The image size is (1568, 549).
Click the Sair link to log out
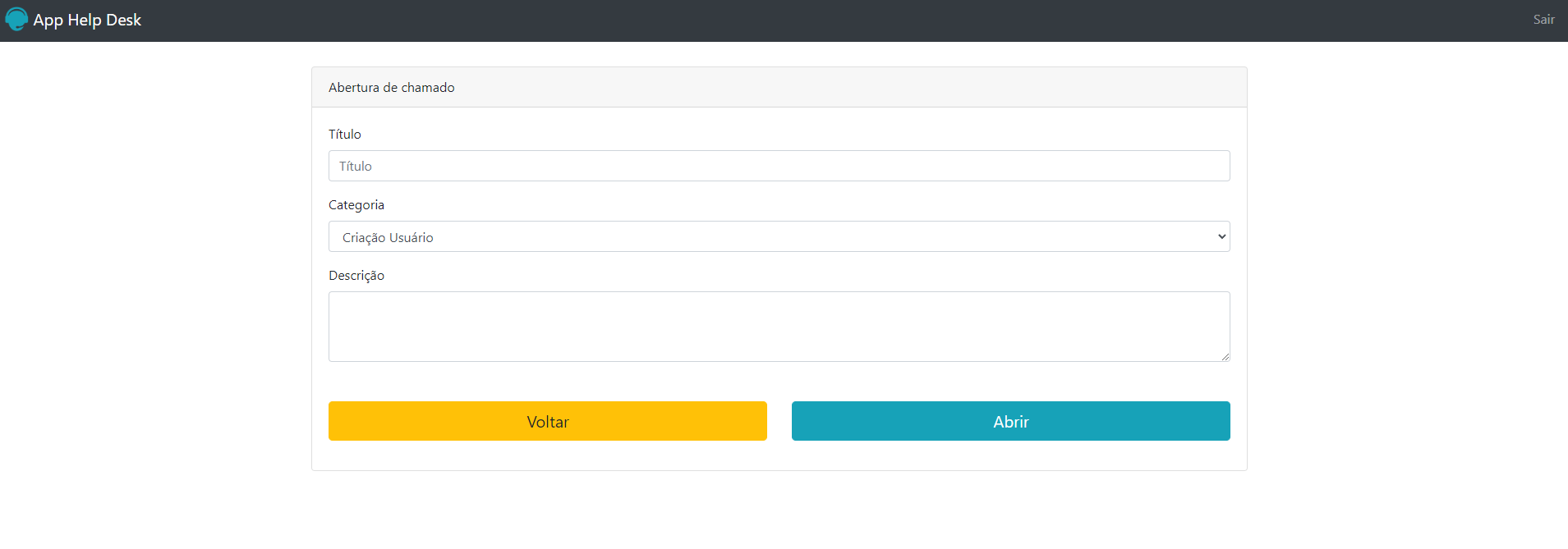[x=1543, y=19]
